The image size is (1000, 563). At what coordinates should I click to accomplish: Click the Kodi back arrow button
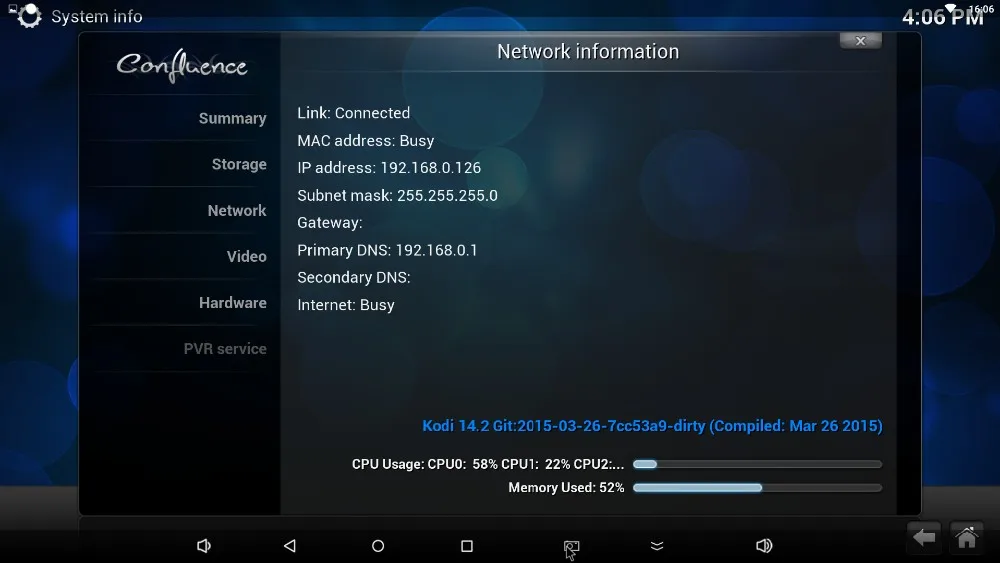coord(924,537)
